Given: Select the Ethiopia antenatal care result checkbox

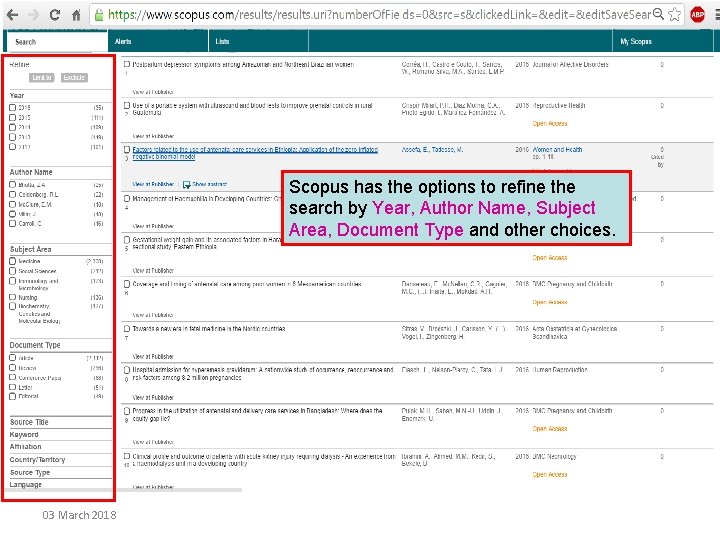Looking at the screenshot, I should pos(127,149).
